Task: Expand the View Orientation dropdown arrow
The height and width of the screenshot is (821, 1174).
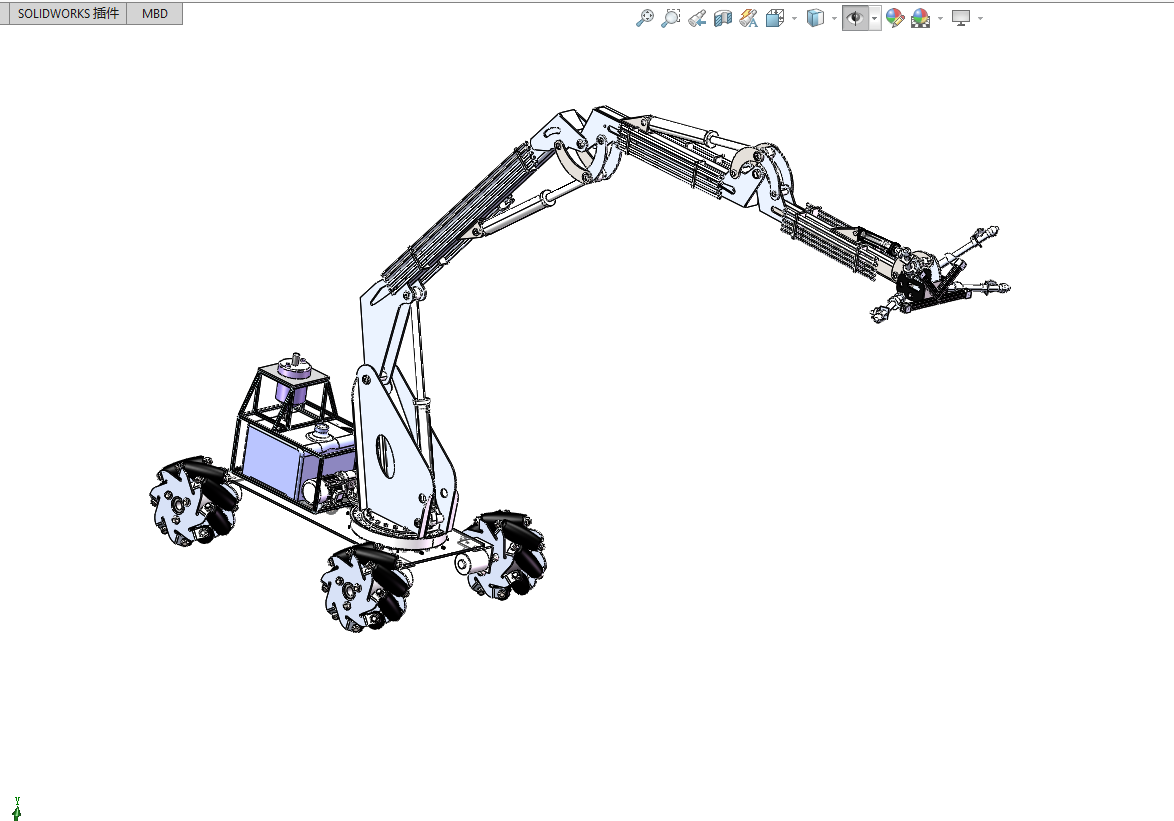Action: (x=794, y=19)
